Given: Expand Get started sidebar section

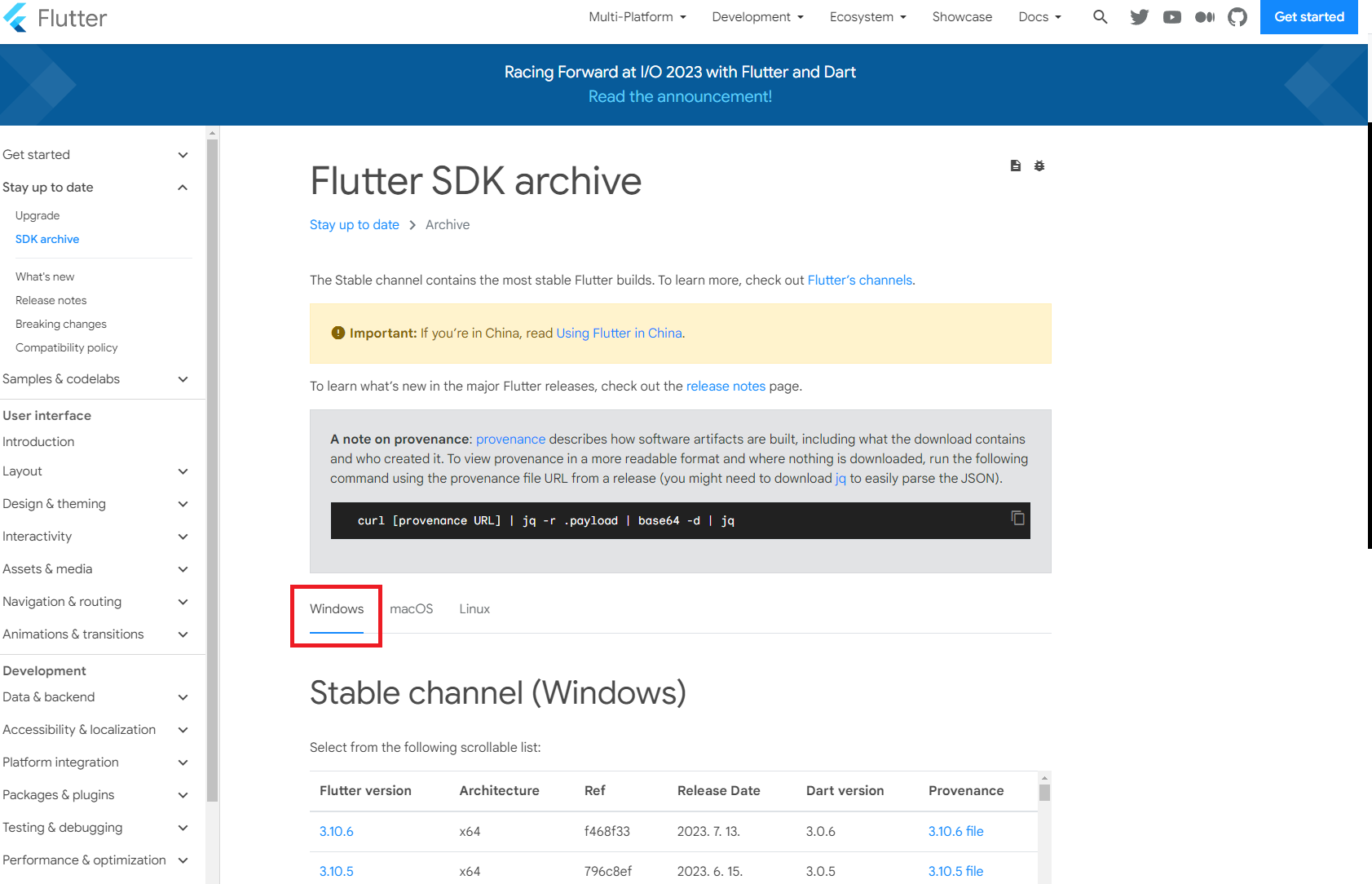Looking at the screenshot, I should pyautogui.click(x=183, y=155).
